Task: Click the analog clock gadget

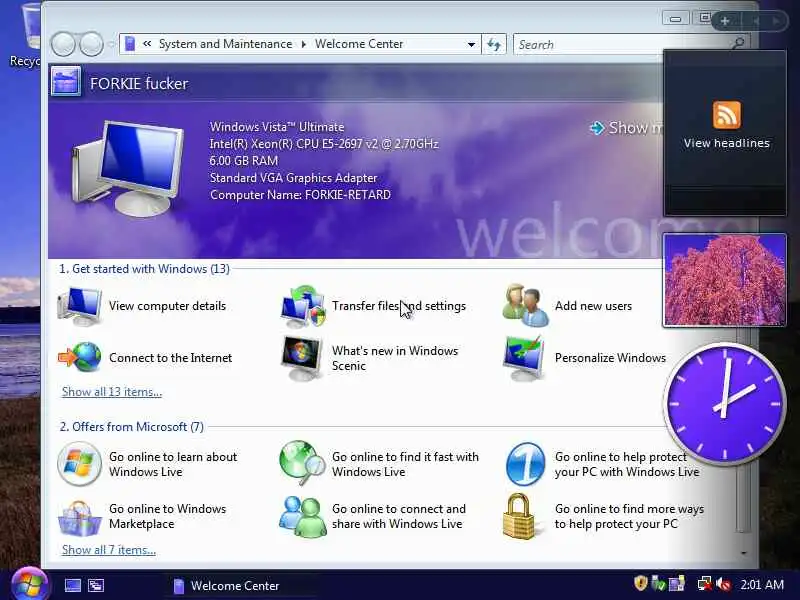Action: pyautogui.click(x=725, y=404)
